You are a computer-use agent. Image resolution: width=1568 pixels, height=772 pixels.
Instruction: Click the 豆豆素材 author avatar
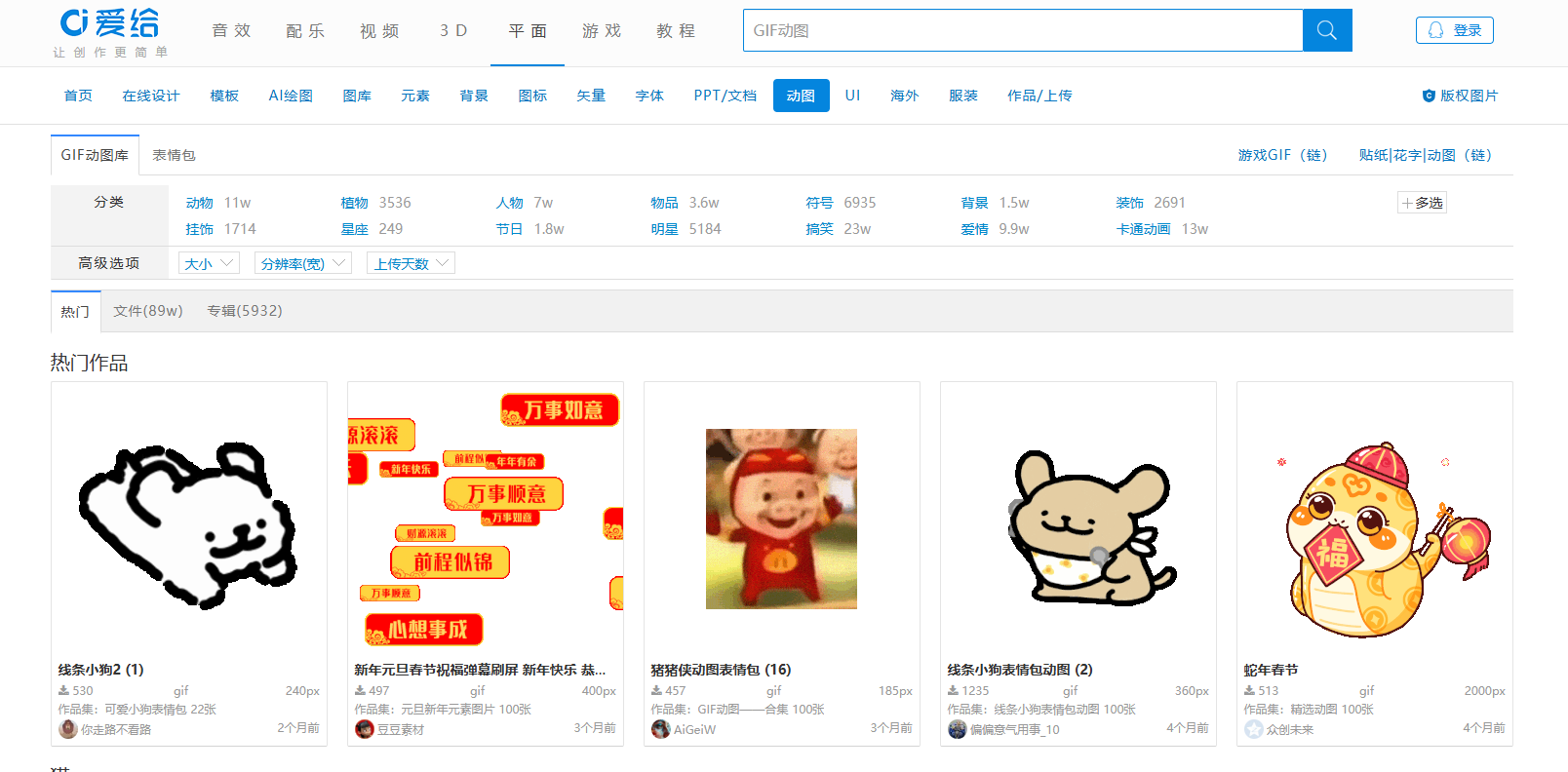[x=365, y=729]
